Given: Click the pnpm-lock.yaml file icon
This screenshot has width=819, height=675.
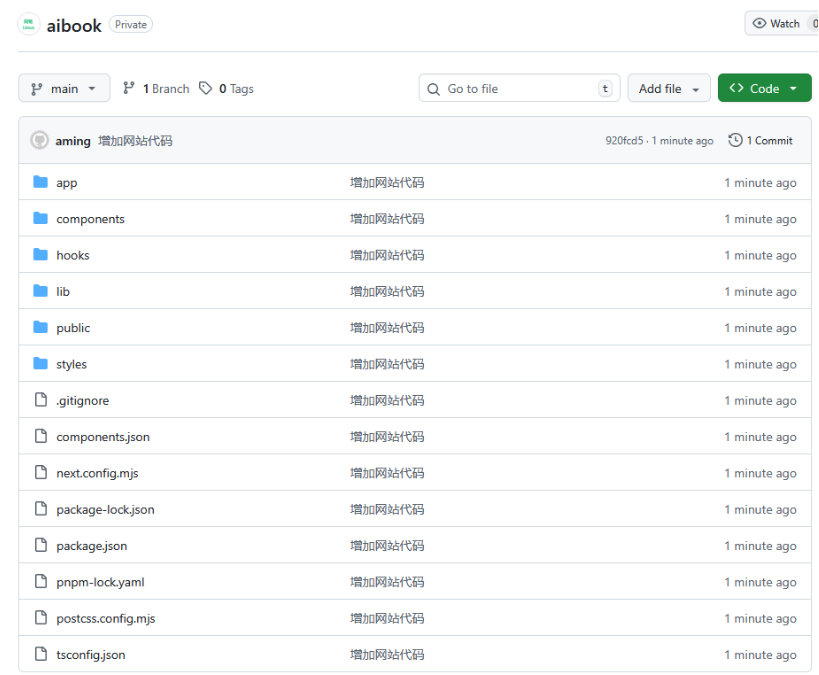Looking at the screenshot, I should click(41, 581).
